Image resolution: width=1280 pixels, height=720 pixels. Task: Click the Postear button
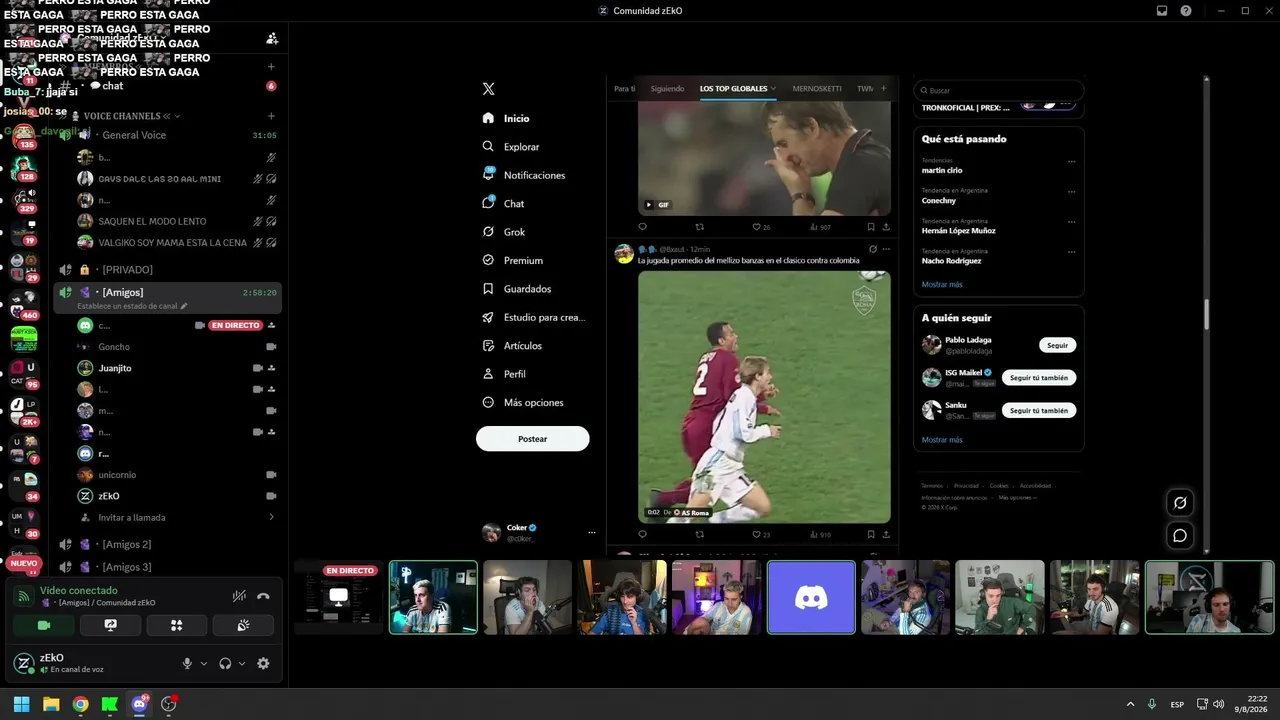click(x=533, y=439)
